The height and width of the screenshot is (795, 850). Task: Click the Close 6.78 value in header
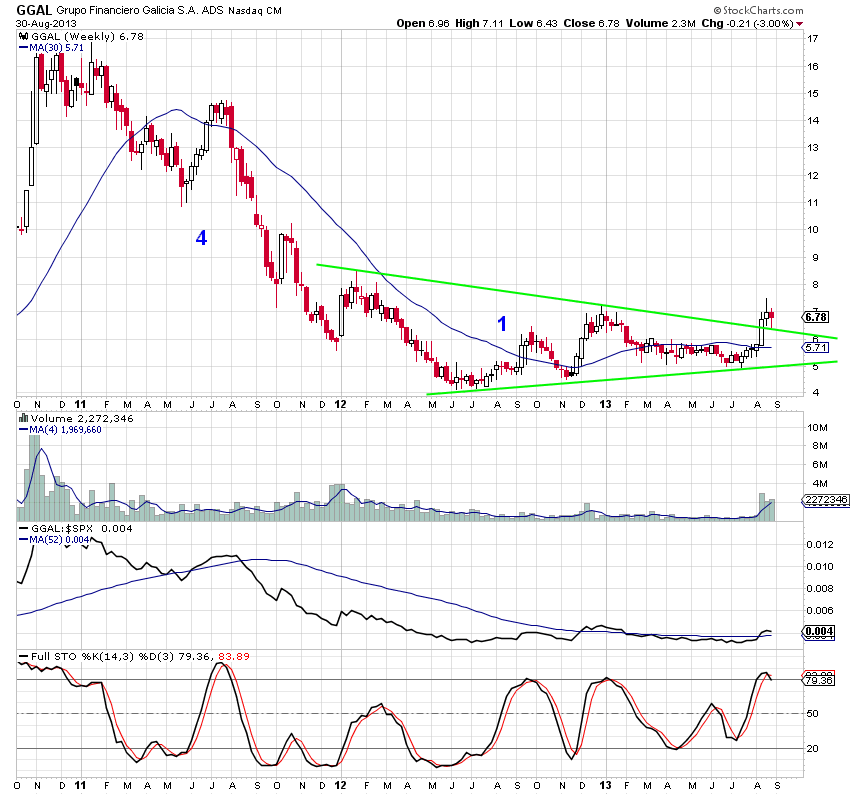(x=591, y=23)
